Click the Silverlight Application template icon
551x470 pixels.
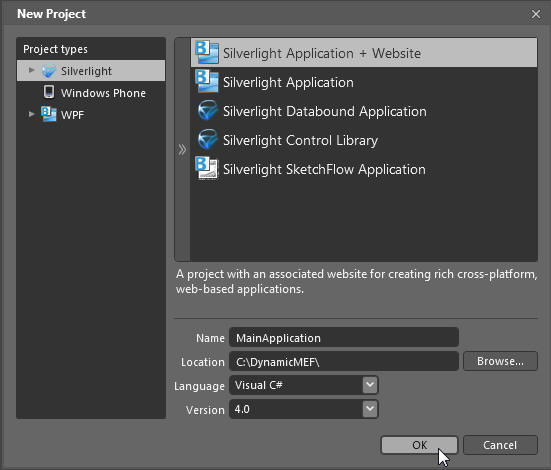pyautogui.click(x=207, y=81)
